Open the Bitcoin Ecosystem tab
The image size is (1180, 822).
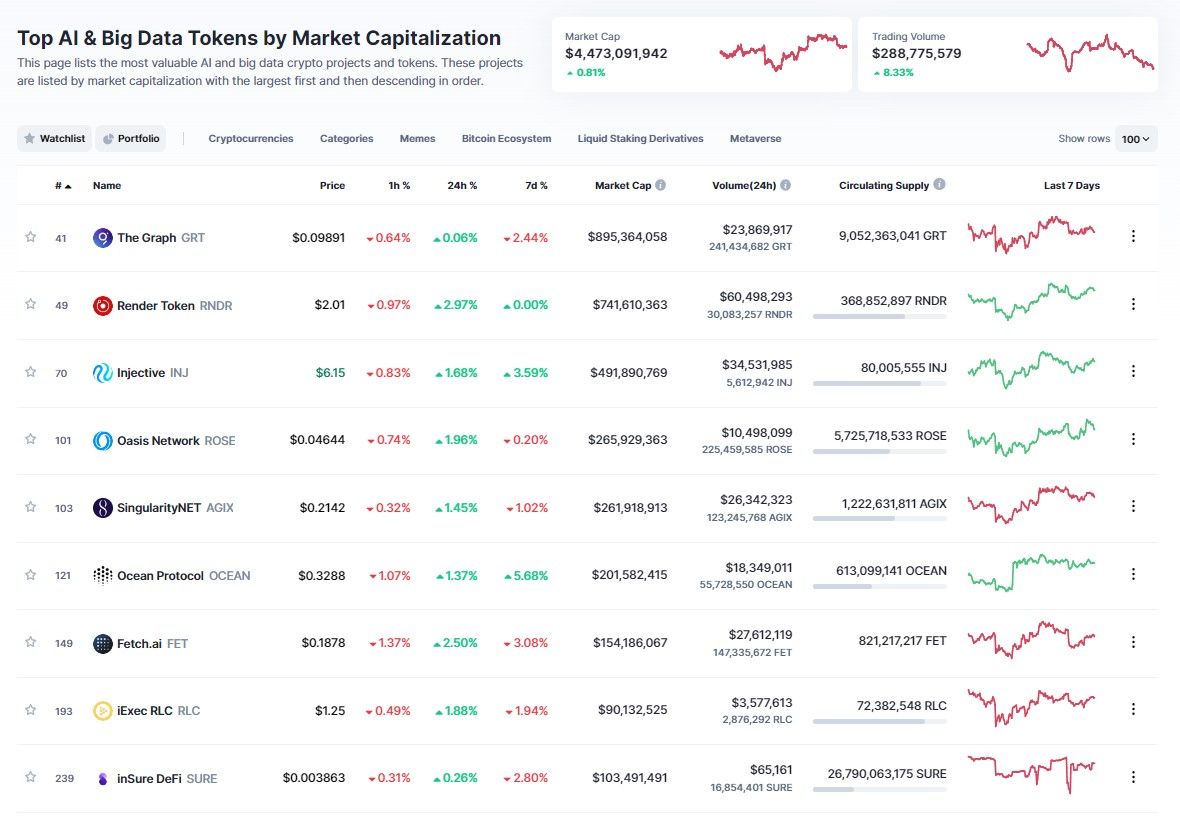point(506,139)
